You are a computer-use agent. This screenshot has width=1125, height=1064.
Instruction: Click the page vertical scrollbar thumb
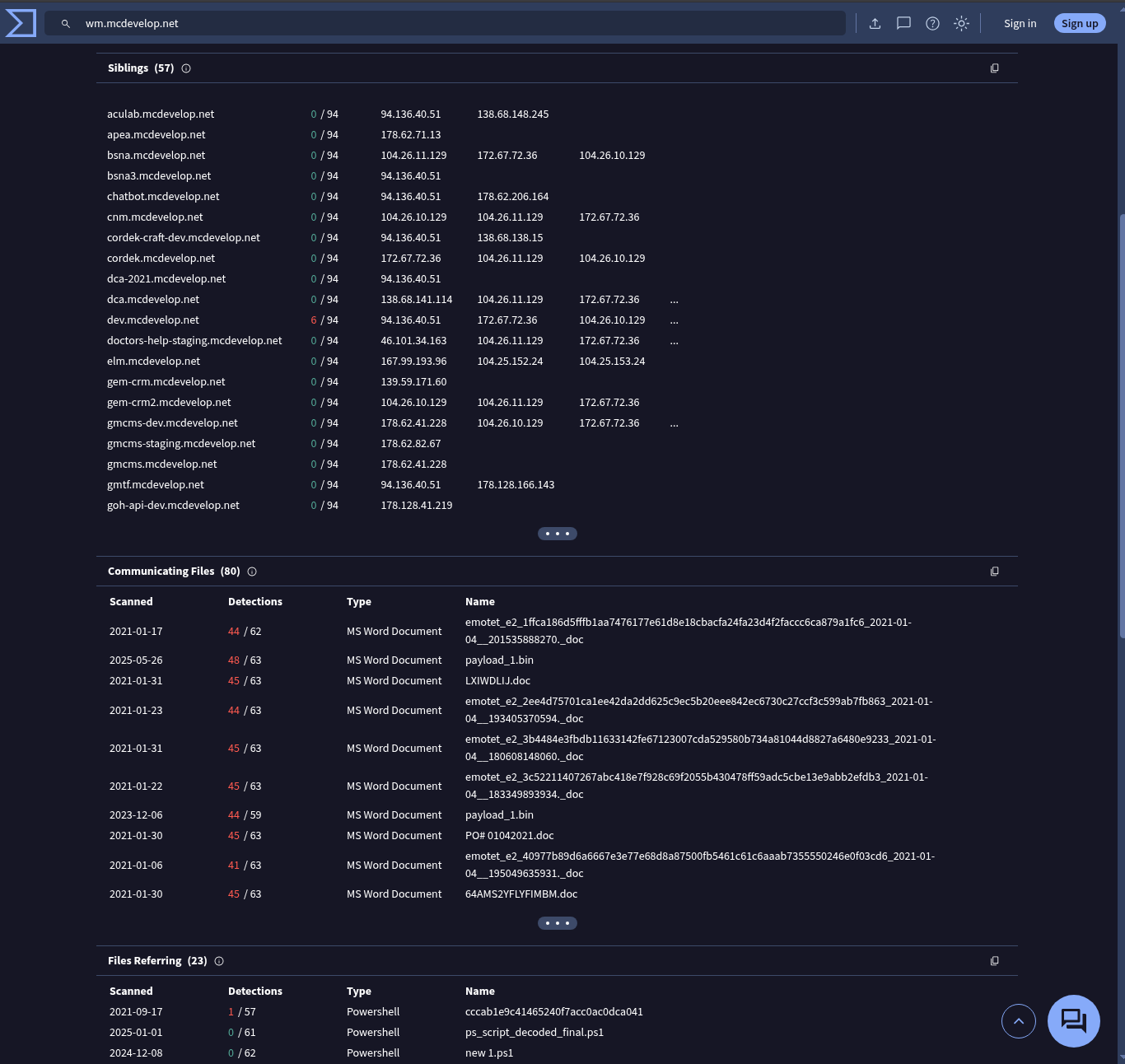tap(1122, 426)
